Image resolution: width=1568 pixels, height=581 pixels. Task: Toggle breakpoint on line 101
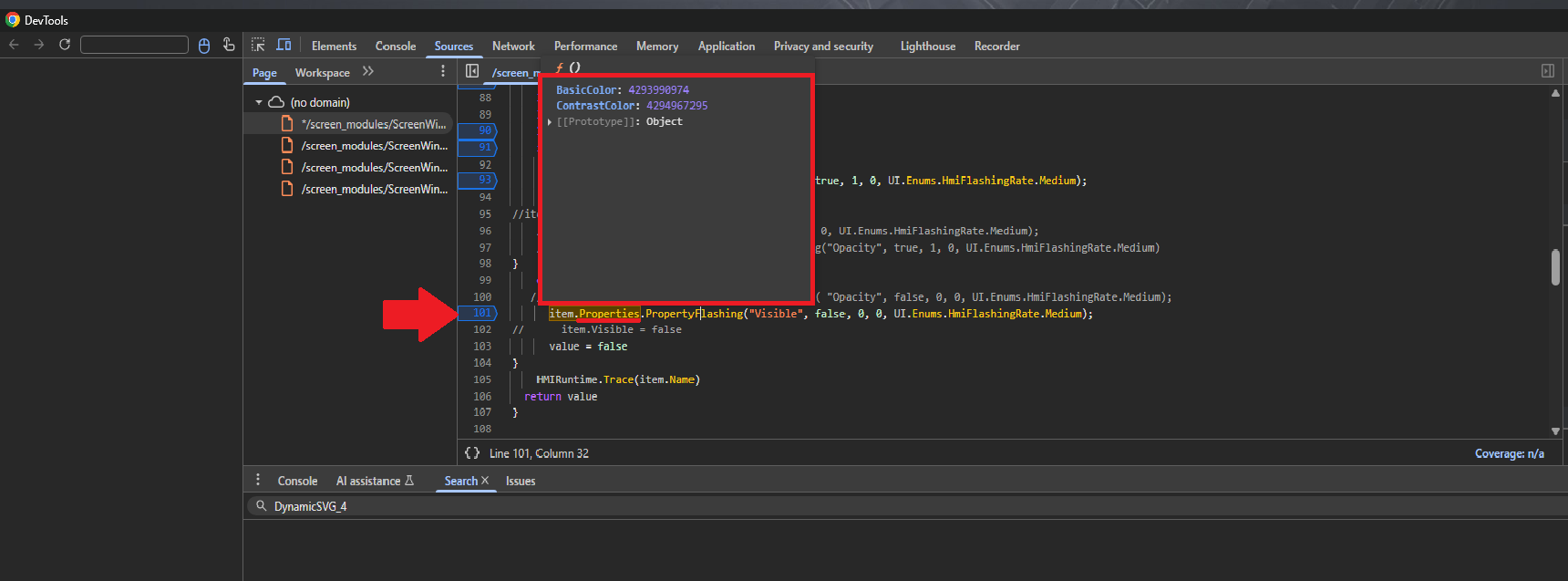coord(481,313)
